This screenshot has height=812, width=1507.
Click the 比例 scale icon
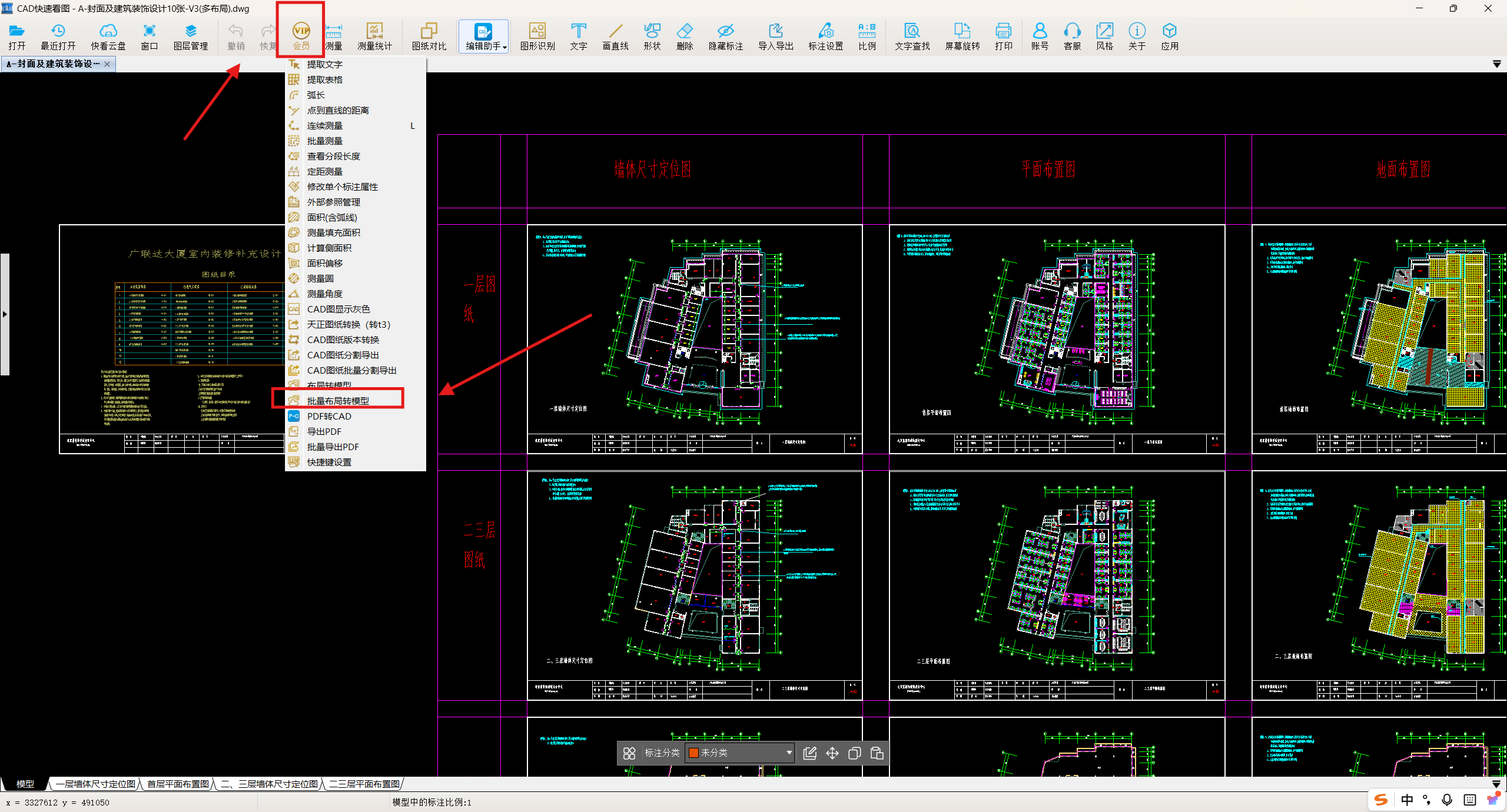click(867, 36)
